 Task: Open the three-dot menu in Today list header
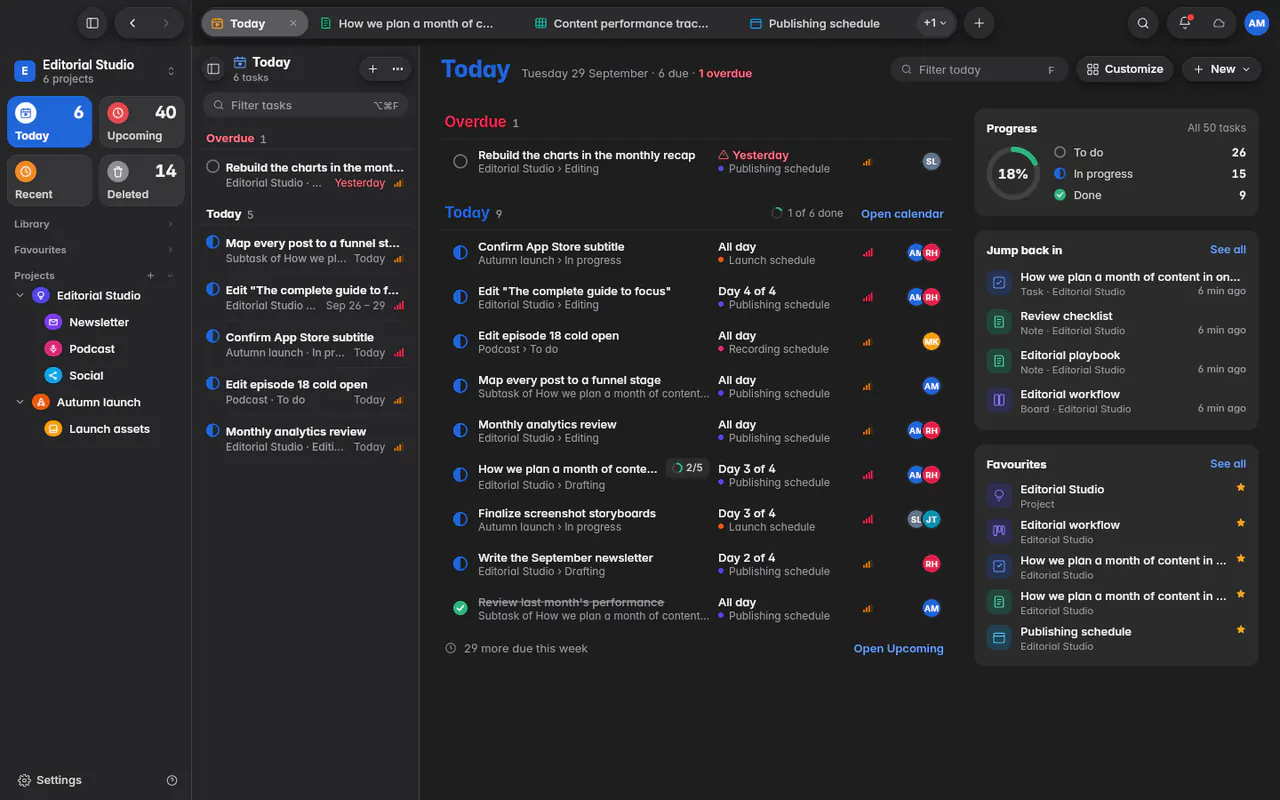tap(398, 69)
